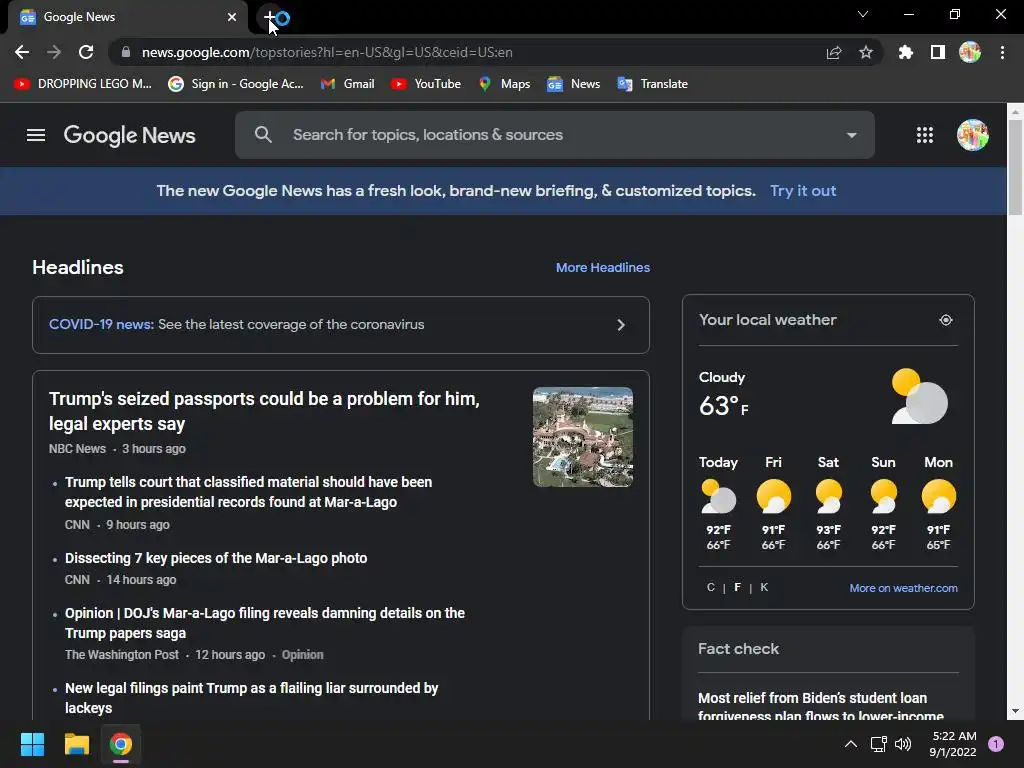Open the Google apps grid
1024x768 pixels.
coord(925,135)
